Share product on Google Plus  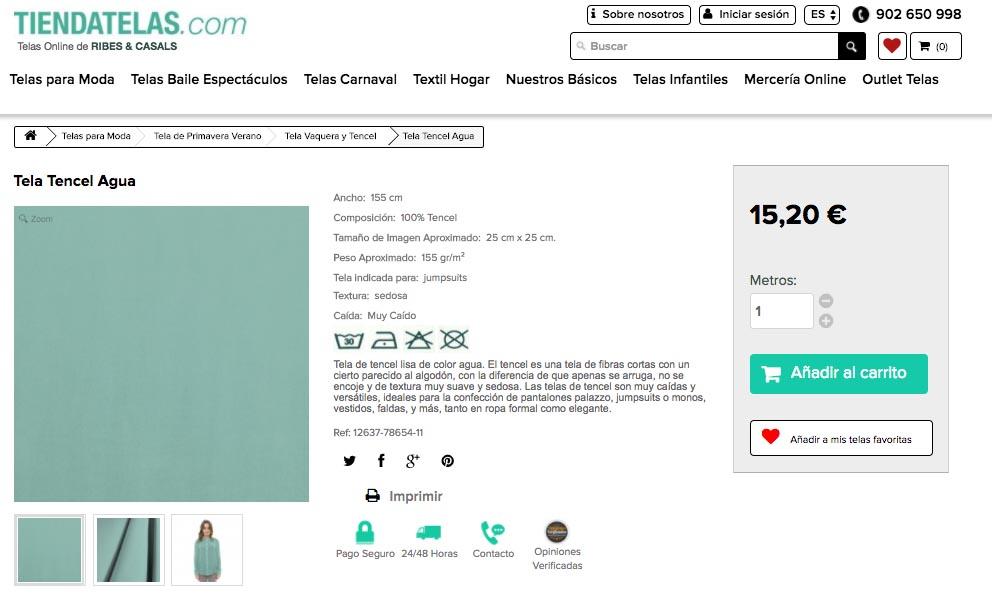tap(413, 461)
